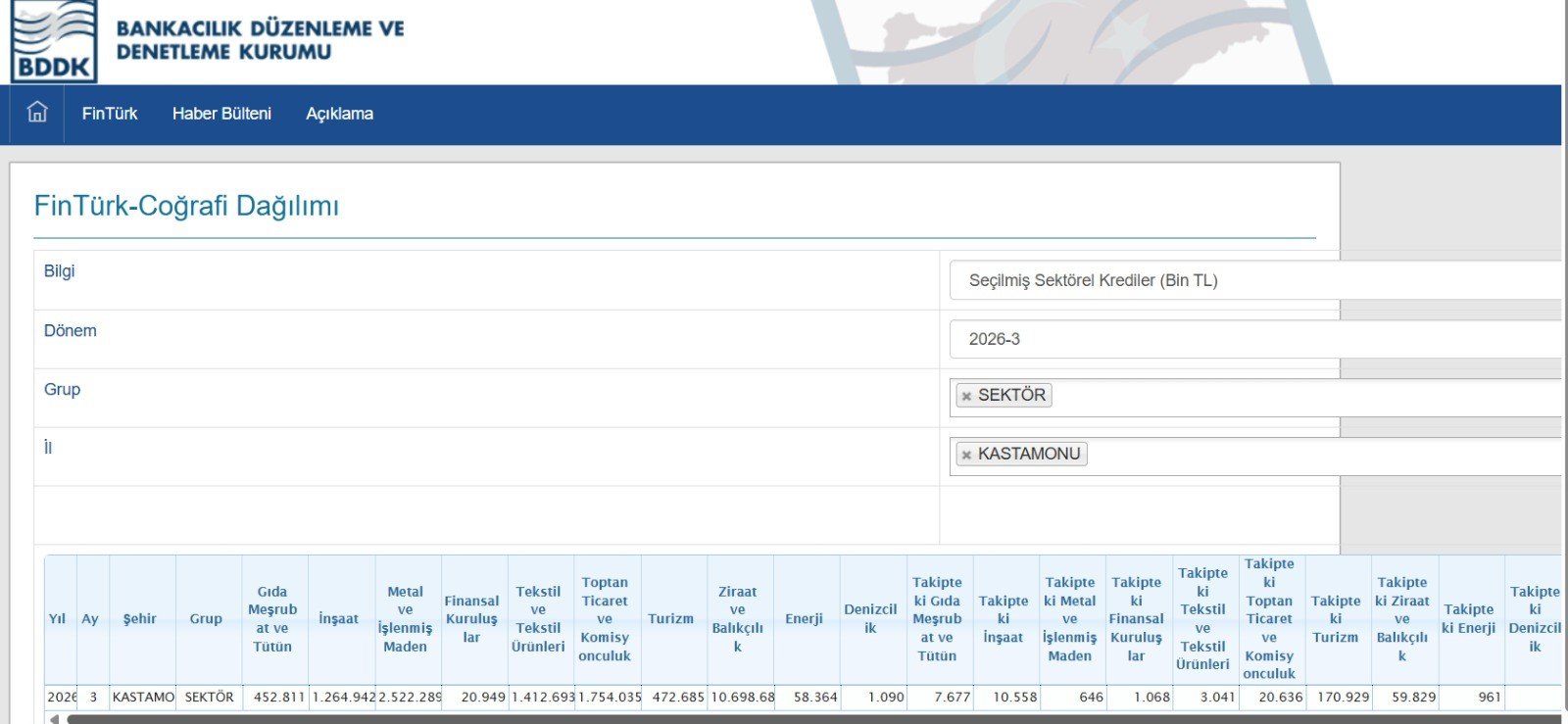Click the Tekstil ve Tekstil Ürünleri column header
The height and width of the screenshot is (724, 1568).
542,619
